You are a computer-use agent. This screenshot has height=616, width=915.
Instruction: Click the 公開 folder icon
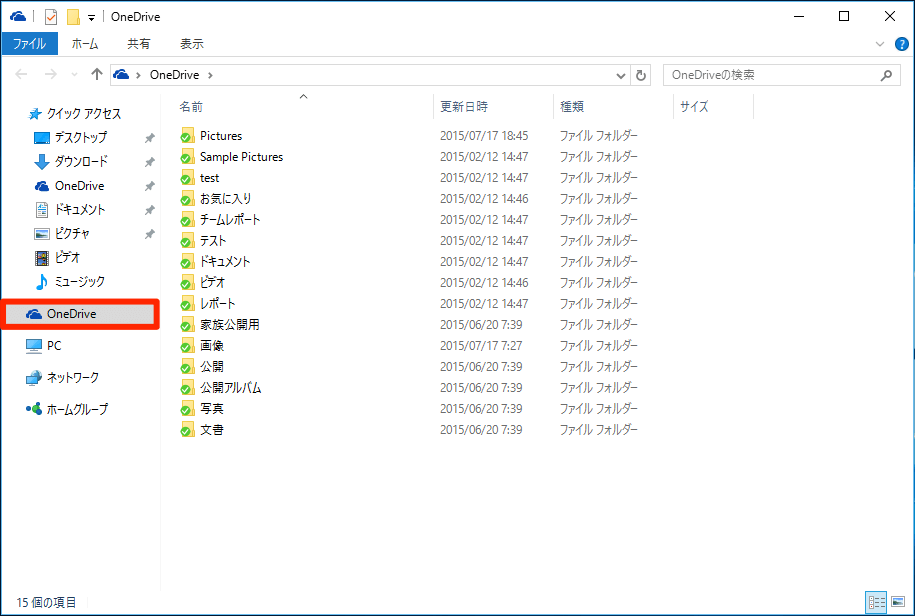pos(187,367)
